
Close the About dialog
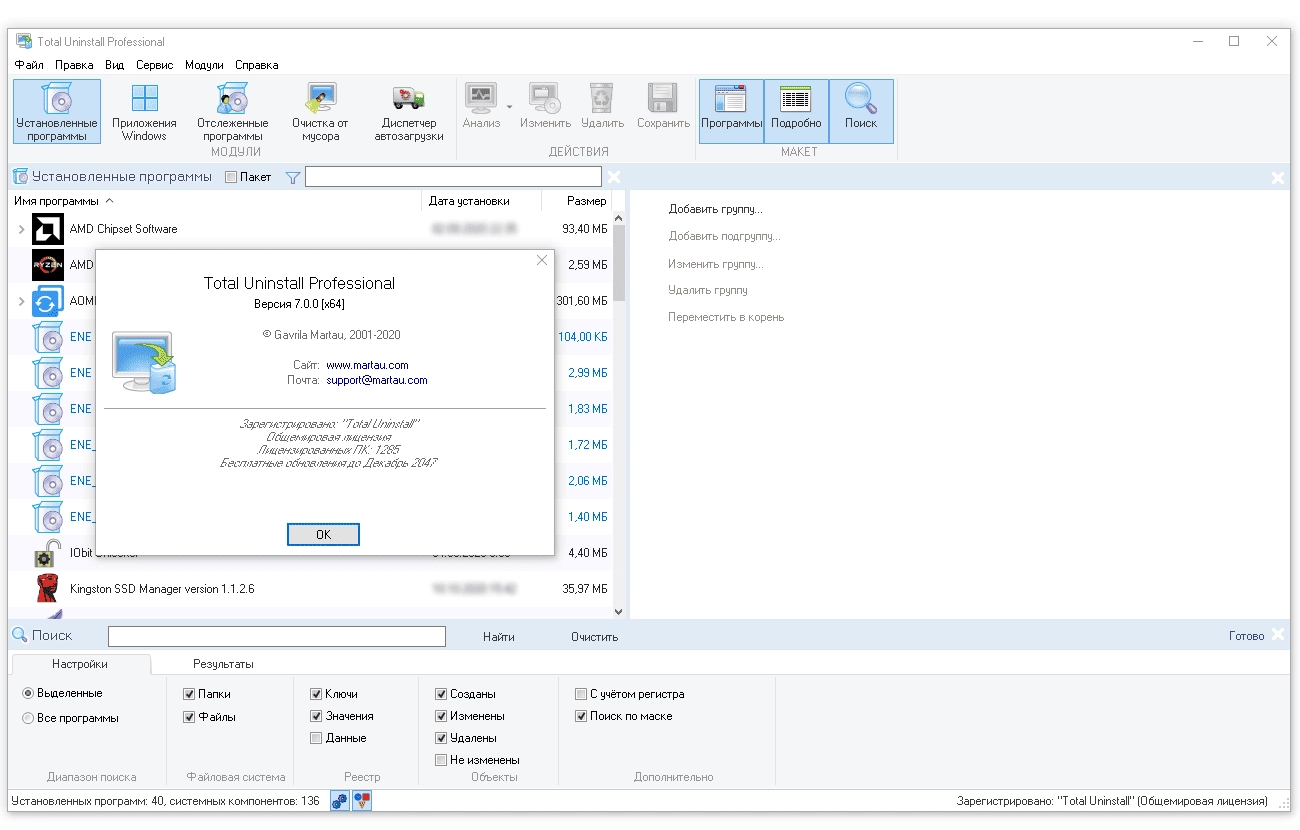(542, 260)
